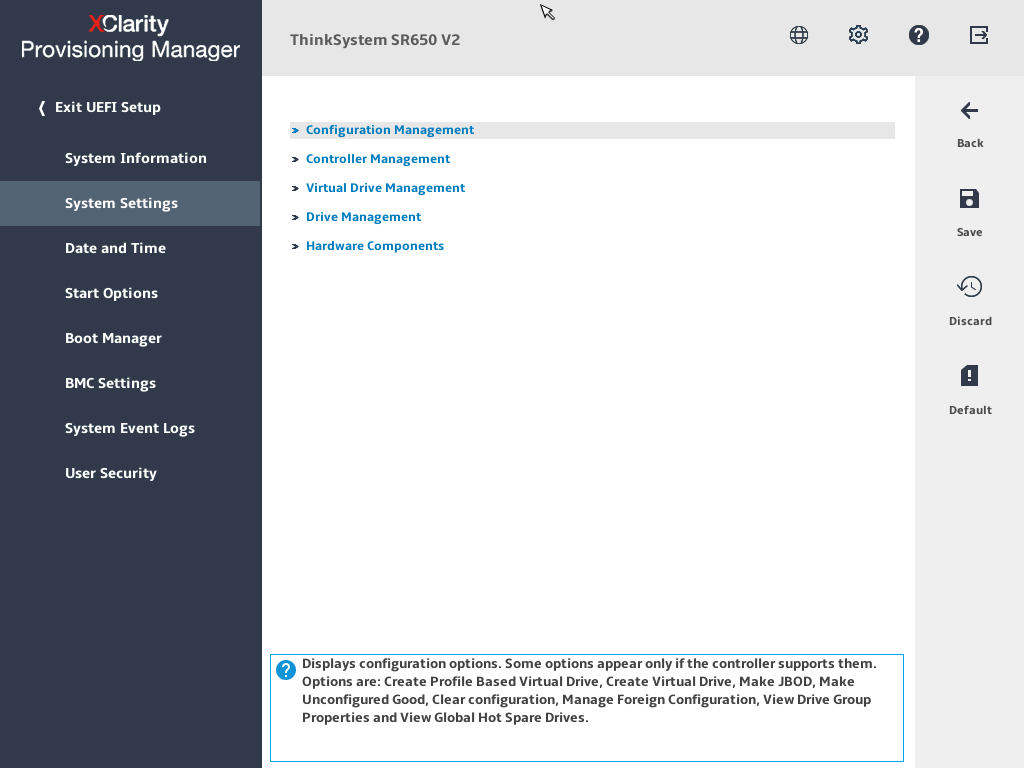The height and width of the screenshot is (768, 1024).
Task: Expand the Controller Management arrow
Action: (295, 159)
